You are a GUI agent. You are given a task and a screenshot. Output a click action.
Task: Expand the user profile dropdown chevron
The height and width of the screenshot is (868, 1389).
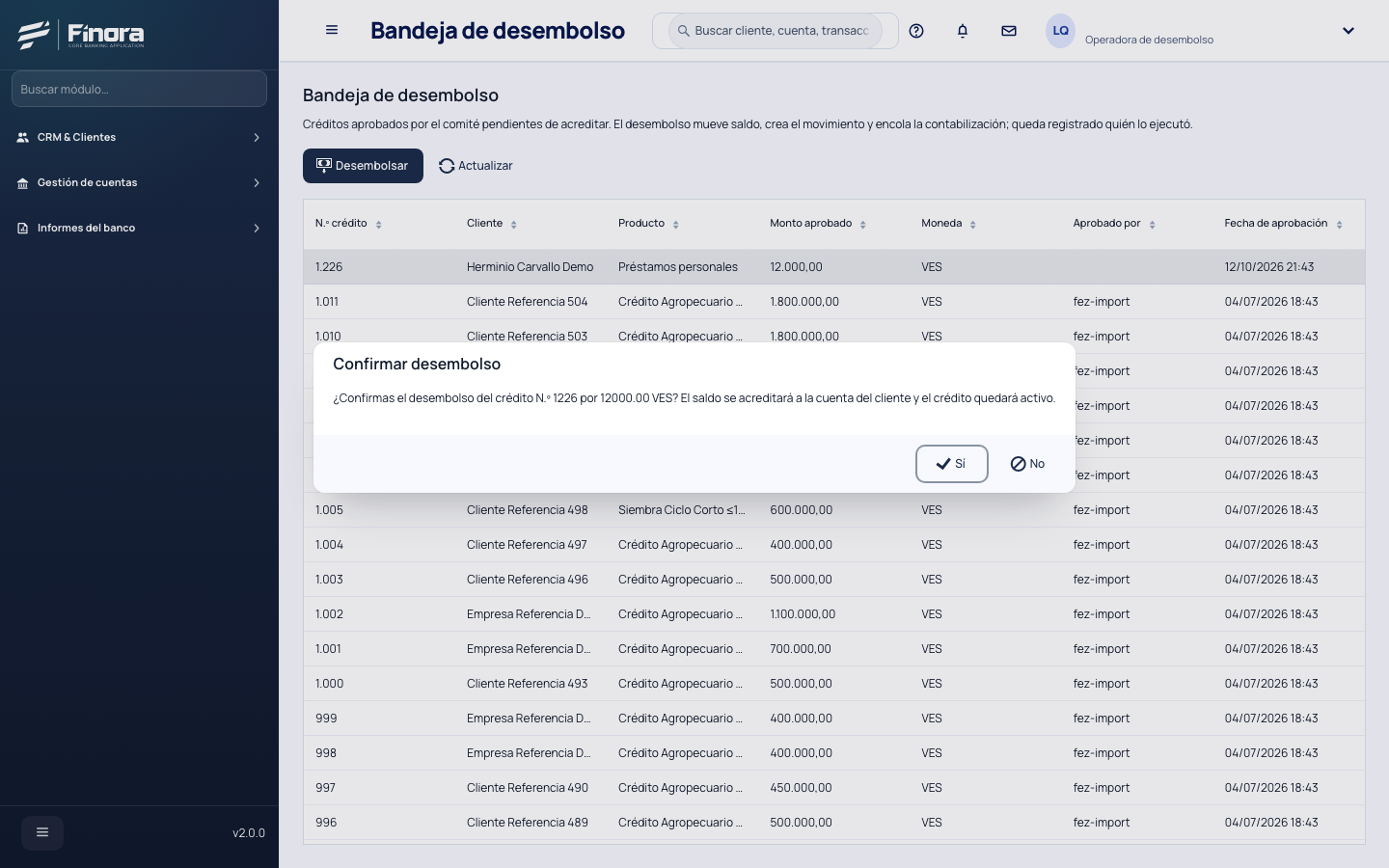[1348, 31]
